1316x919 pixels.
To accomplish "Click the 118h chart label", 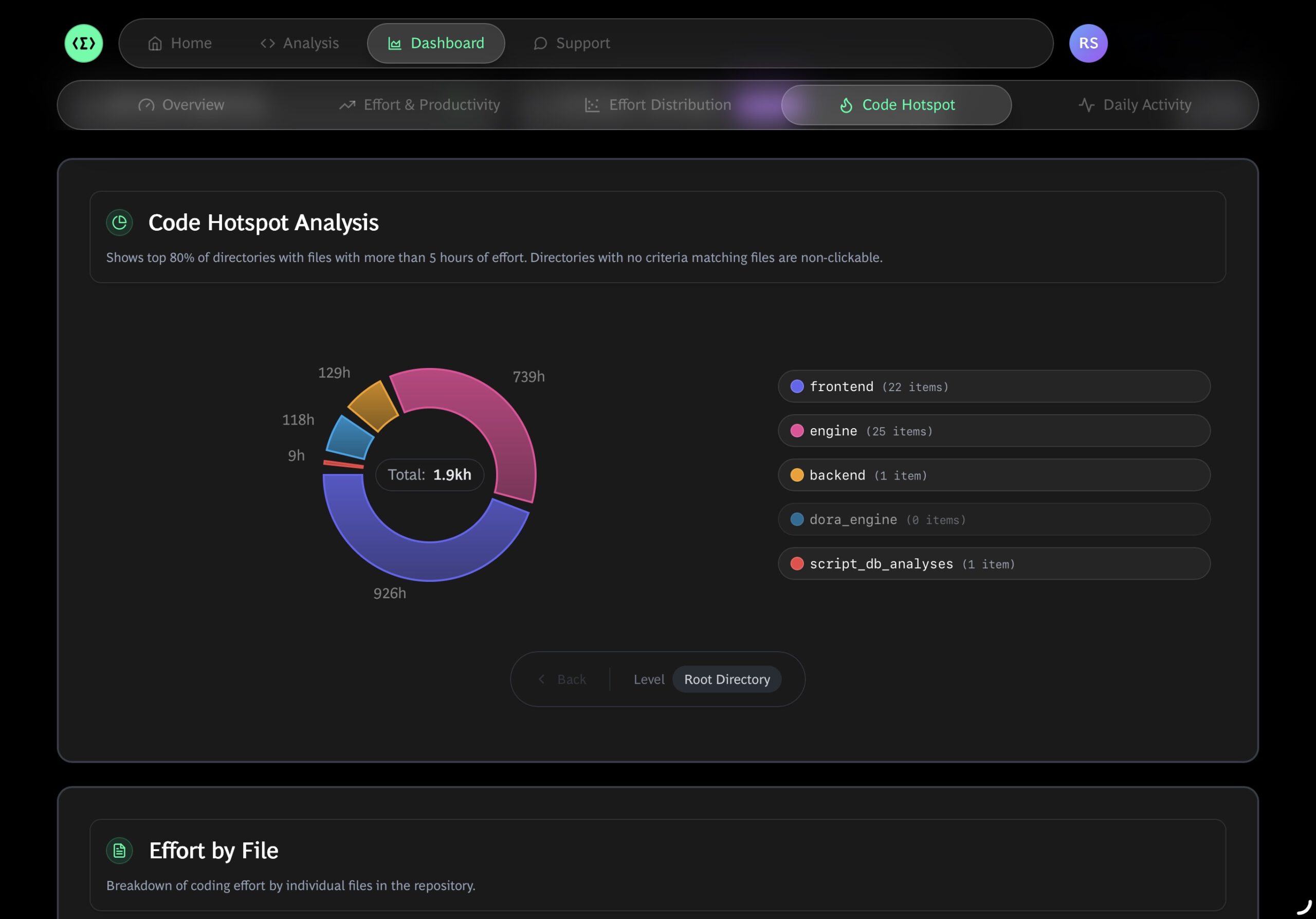I will pyautogui.click(x=298, y=419).
